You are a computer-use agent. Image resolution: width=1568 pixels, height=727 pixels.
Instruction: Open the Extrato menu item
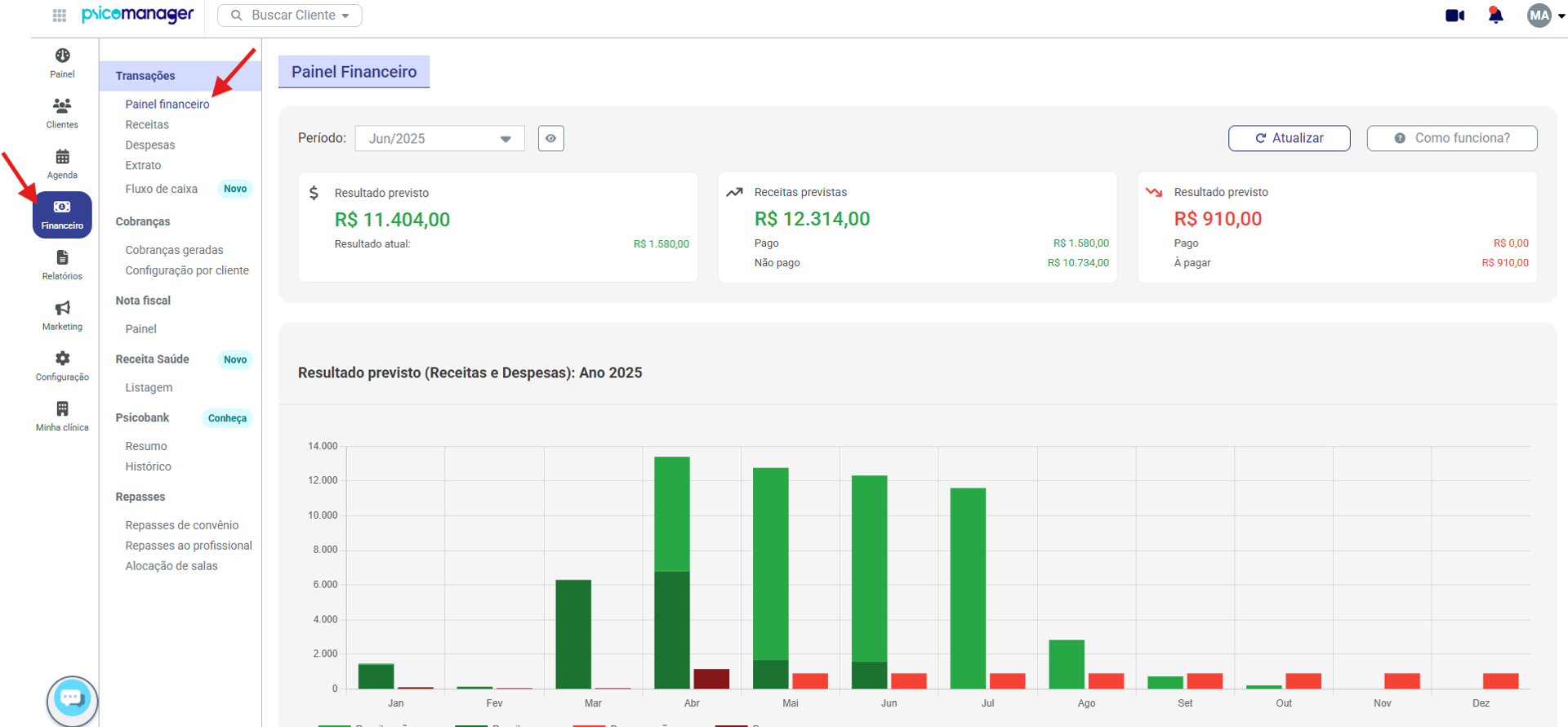point(143,165)
